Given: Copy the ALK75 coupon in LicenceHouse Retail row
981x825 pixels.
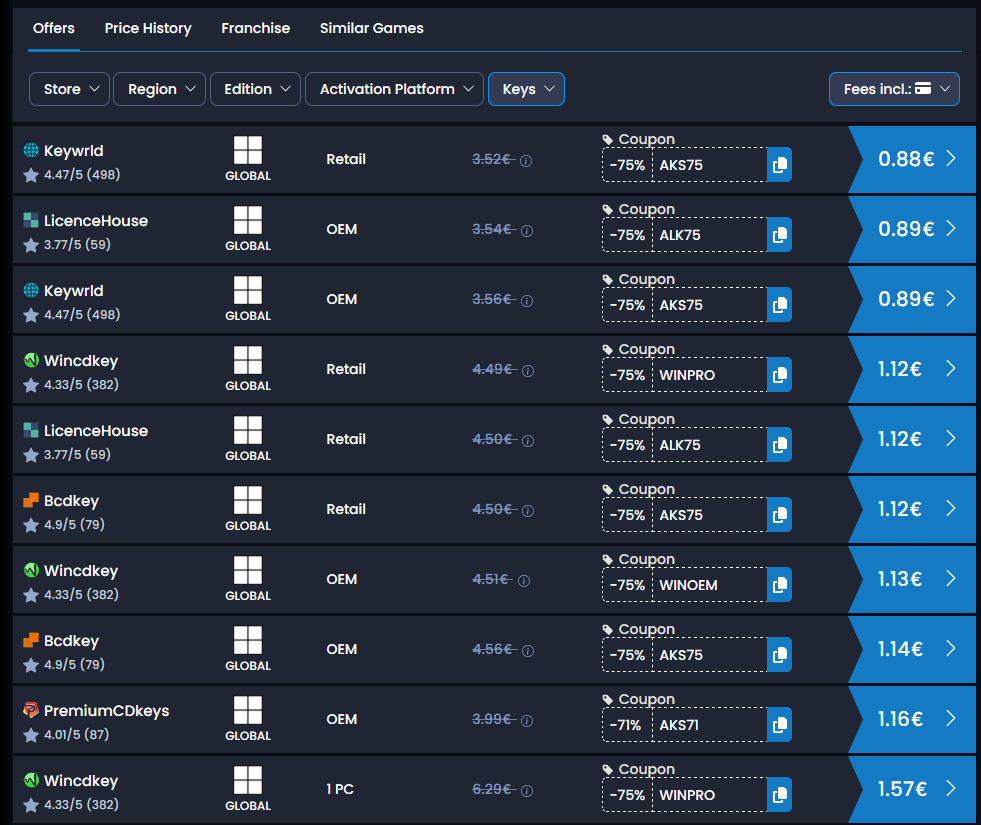Looking at the screenshot, I should (779, 445).
